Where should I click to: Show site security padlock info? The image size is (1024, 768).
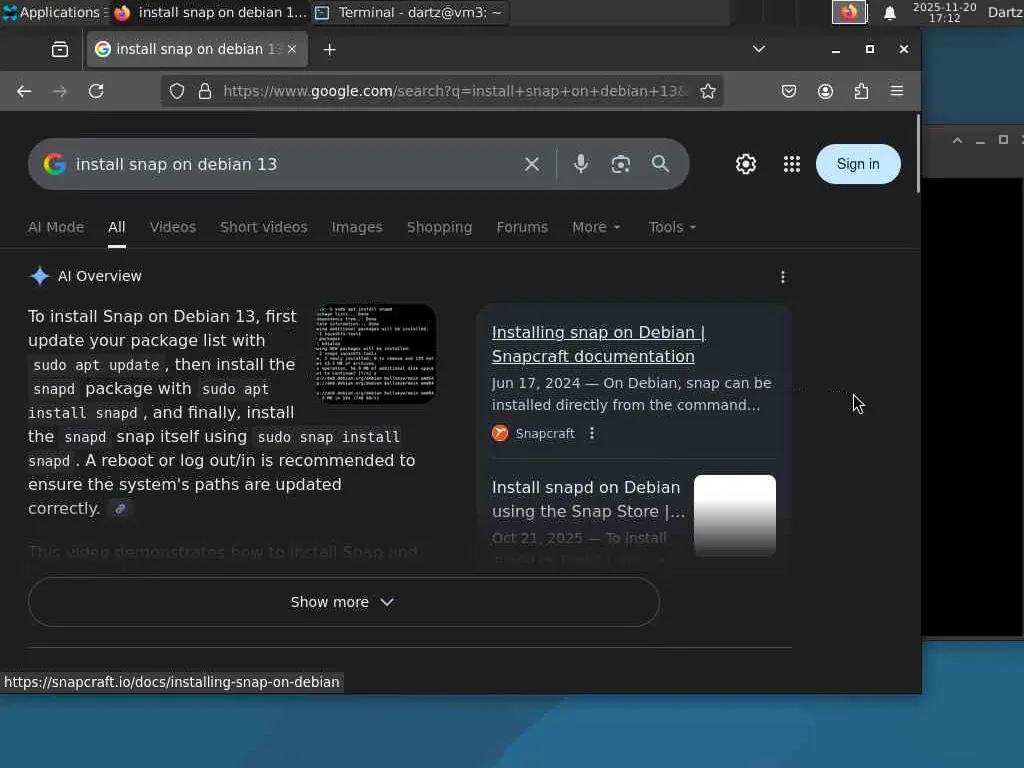[x=205, y=91]
